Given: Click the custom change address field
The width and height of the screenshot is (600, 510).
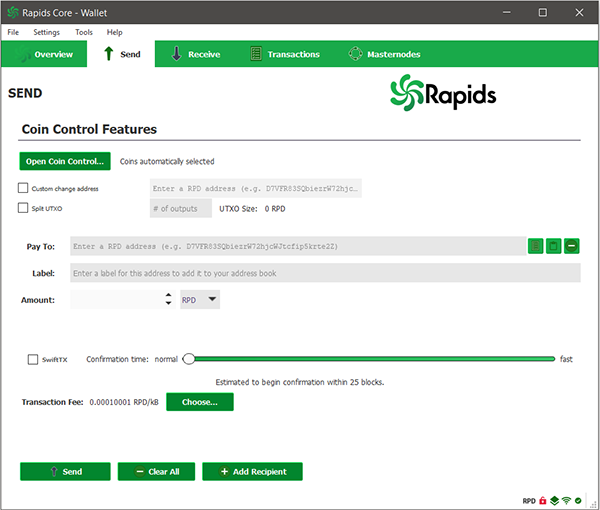Looking at the screenshot, I should (256, 188).
